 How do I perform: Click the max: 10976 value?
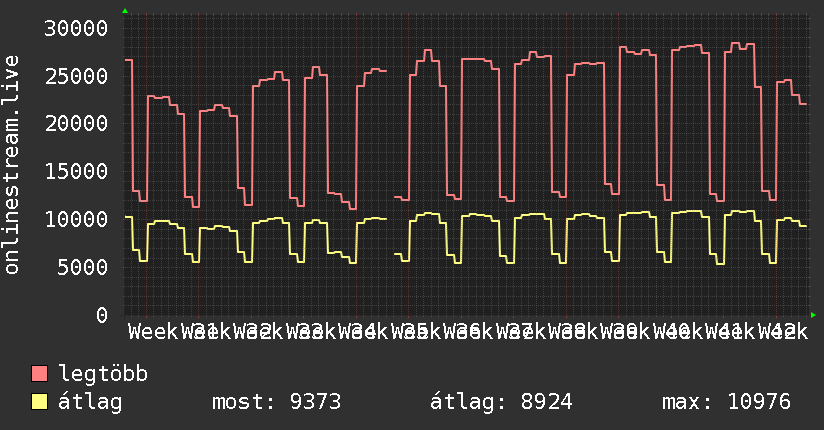(726, 402)
